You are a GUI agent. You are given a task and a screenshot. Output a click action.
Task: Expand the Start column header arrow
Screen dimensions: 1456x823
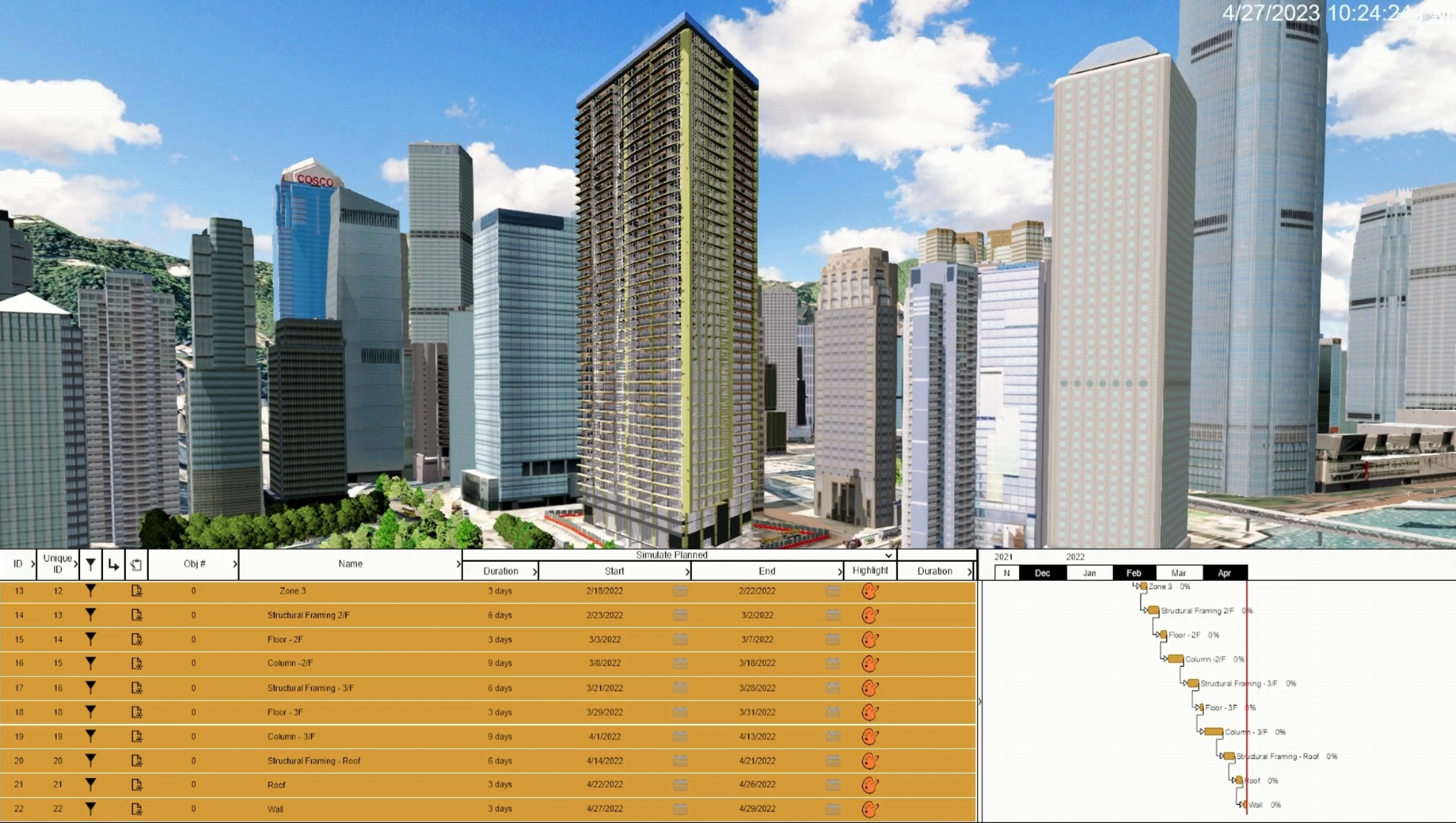[x=687, y=571]
